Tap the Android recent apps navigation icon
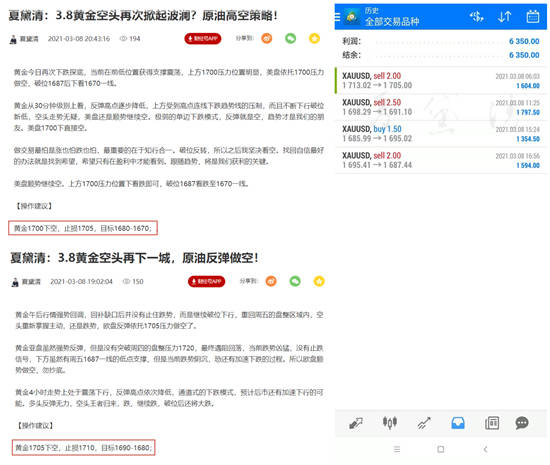This screenshot has height=465, width=550. click(397, 449)
